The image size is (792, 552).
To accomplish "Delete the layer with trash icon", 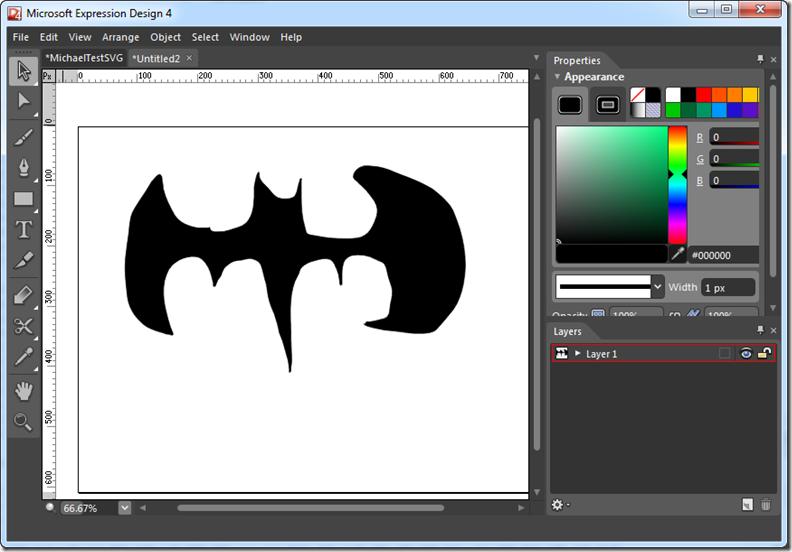I will click(766, 505).
